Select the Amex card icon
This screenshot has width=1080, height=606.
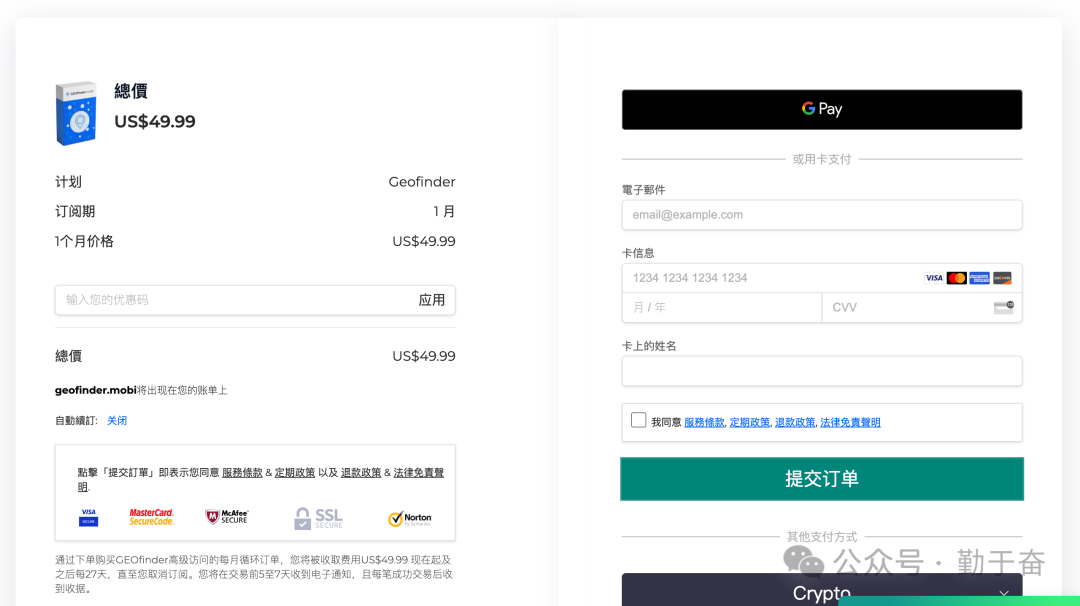point(979,277)
